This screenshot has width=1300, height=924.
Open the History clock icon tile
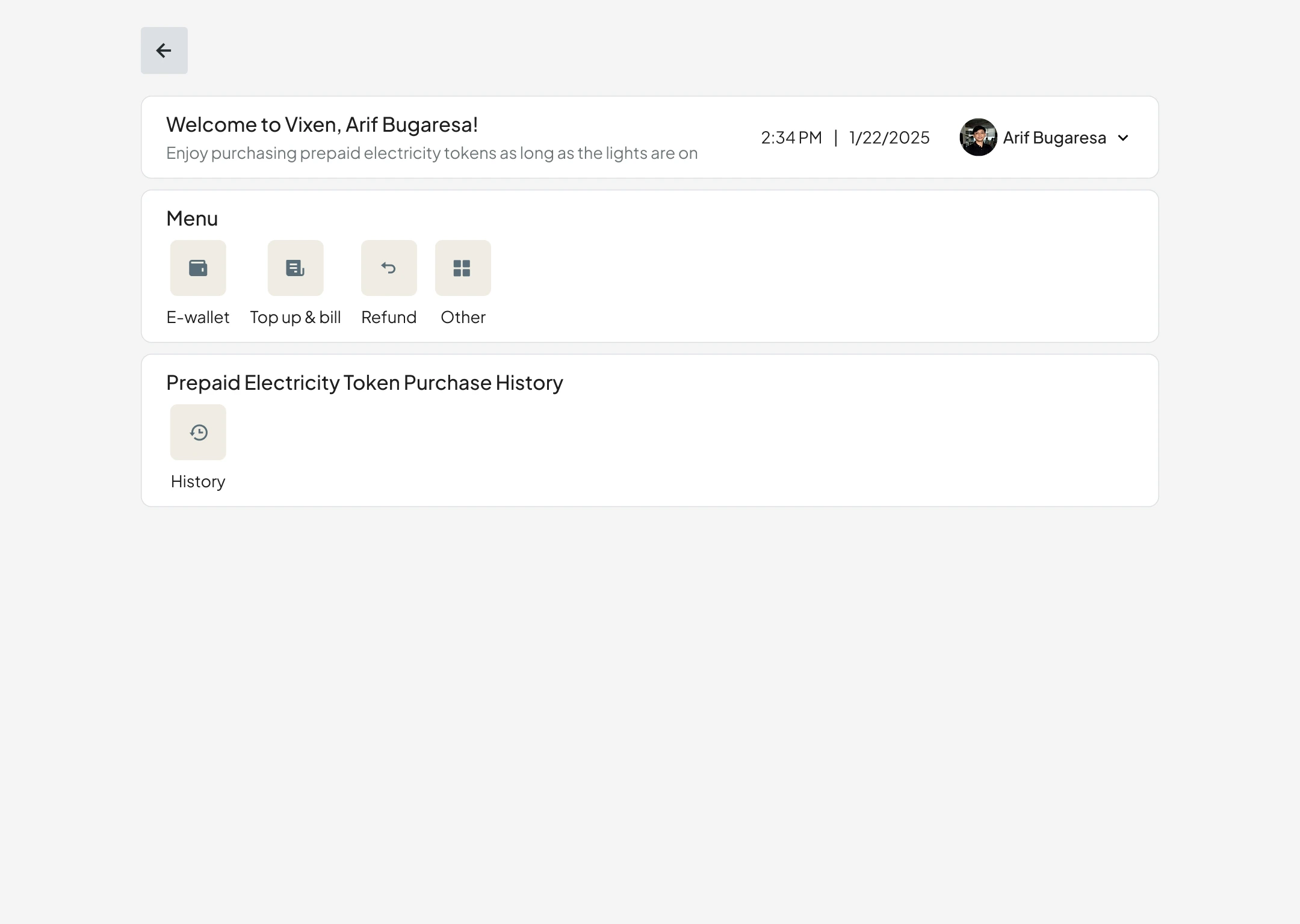click(198, 433)
